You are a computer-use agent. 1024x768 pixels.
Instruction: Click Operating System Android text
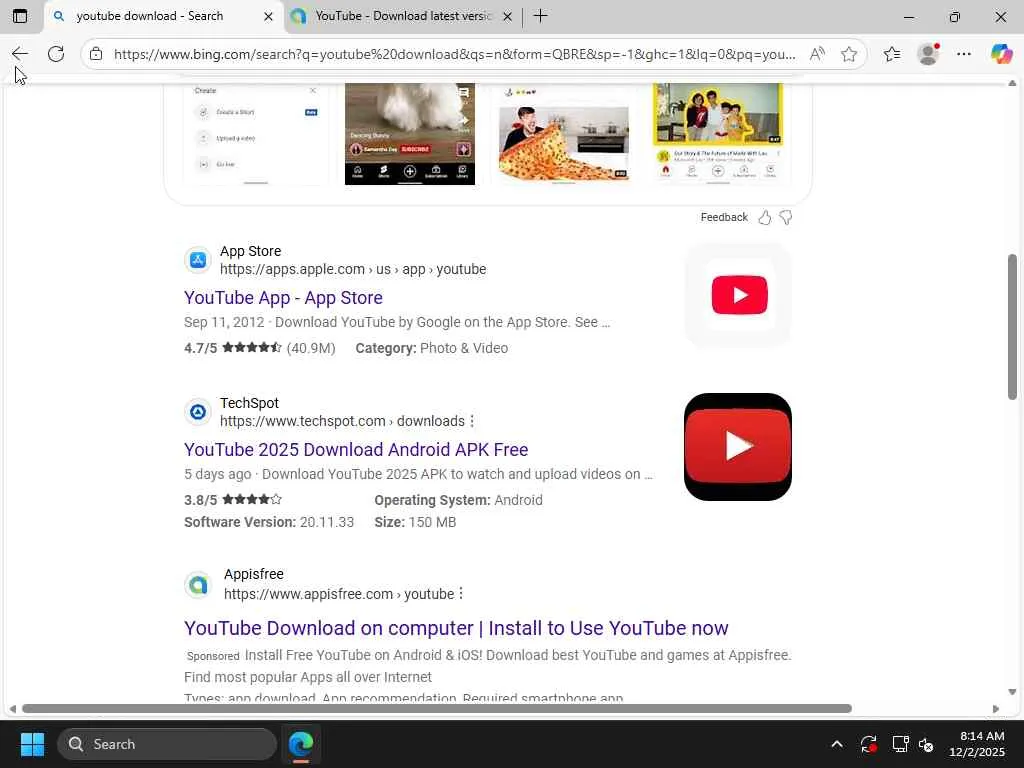click(x=458, y=500)
